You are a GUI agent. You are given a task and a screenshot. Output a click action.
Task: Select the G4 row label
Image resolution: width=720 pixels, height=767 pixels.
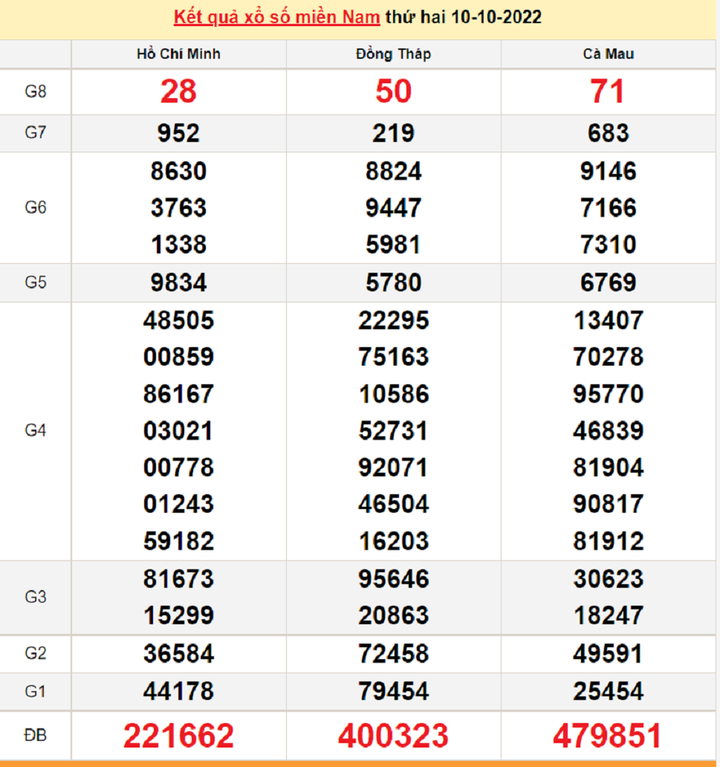tap(35, 430)
